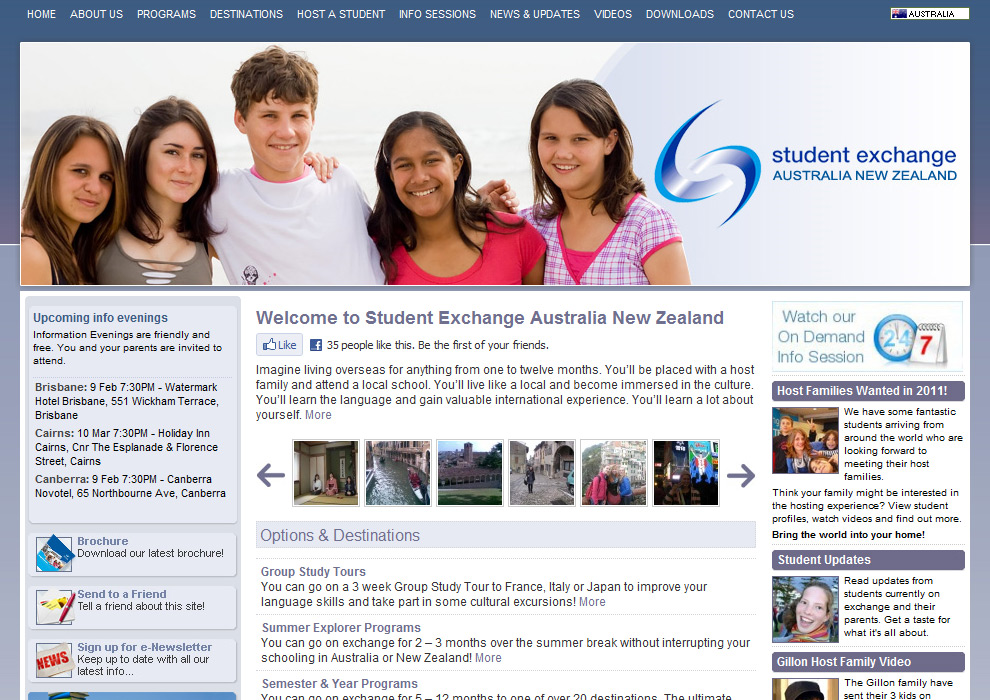Open the Gillon Host Family Video heading

click(868, 661)
